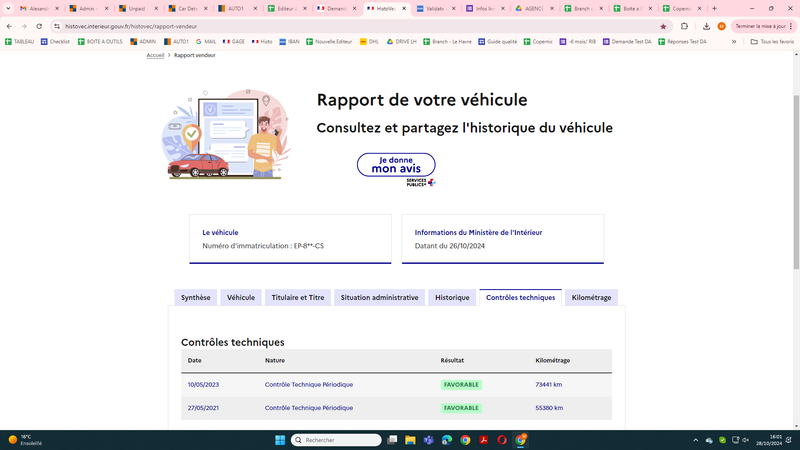Open the weather widget showing 16°C

pyautogui.click(x=26, y=440)
